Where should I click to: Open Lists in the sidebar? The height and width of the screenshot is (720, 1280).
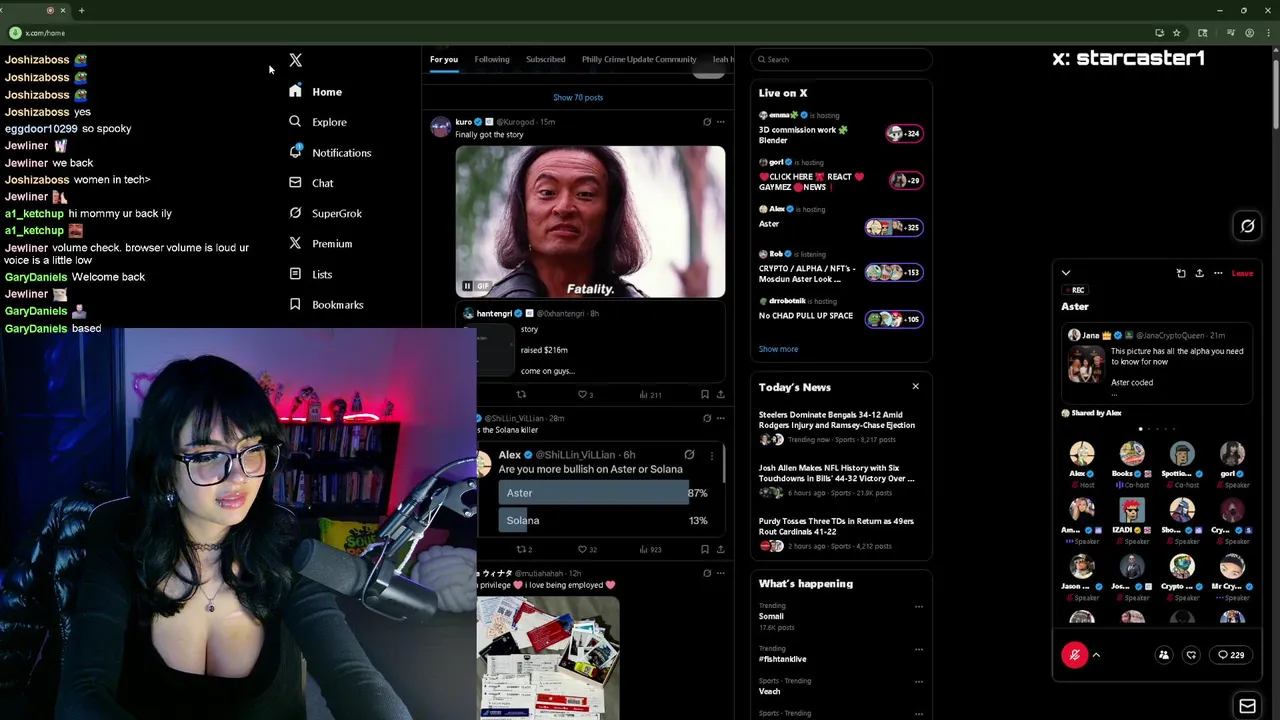coord(311,274)
